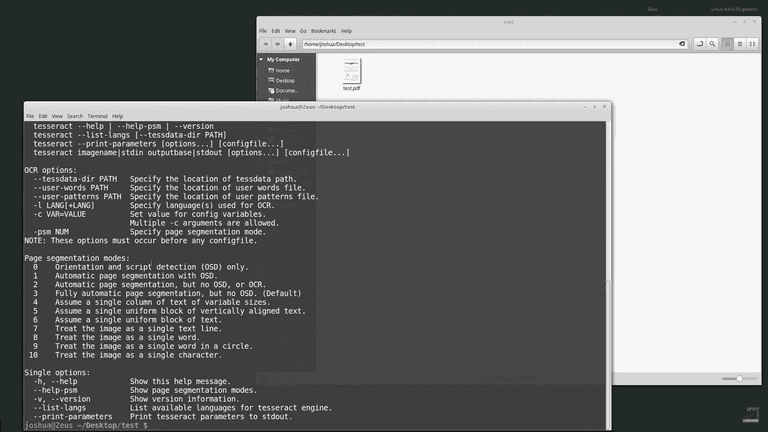
Task: Go up to the parent folder
Action: click(x=290, y=44)
